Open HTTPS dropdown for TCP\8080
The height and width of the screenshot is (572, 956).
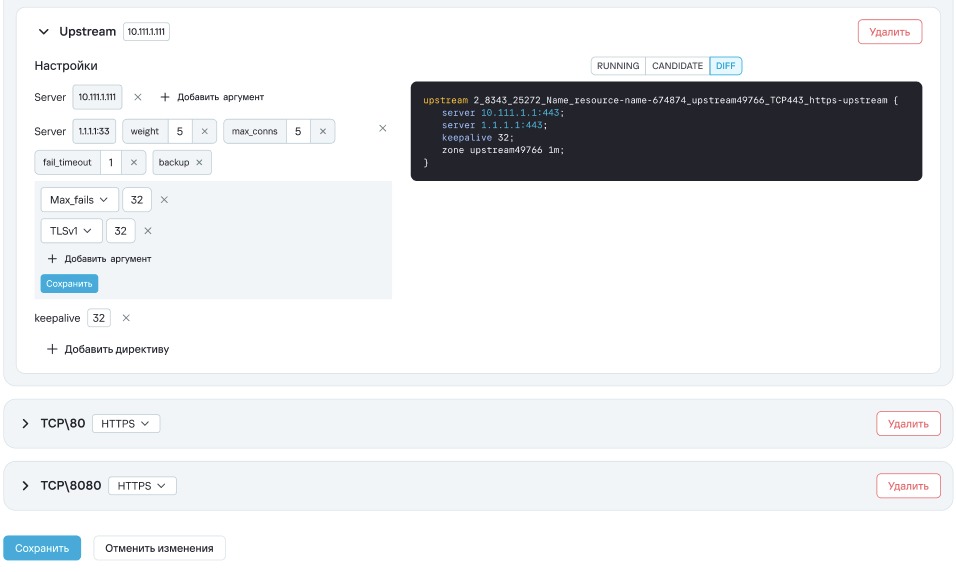tap(142, 486)
